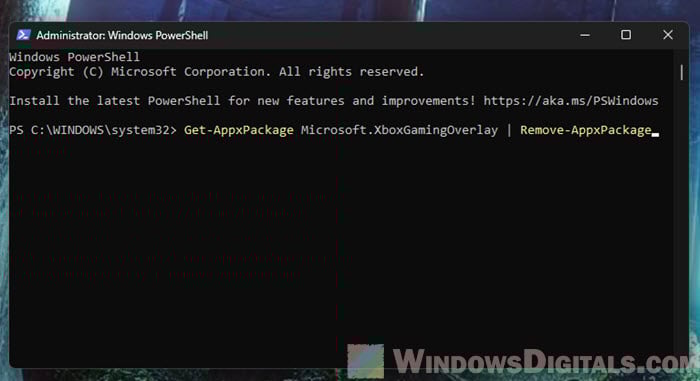
Task: Click the Remove-AppxPackage command text
Action: tap(586, 130)
